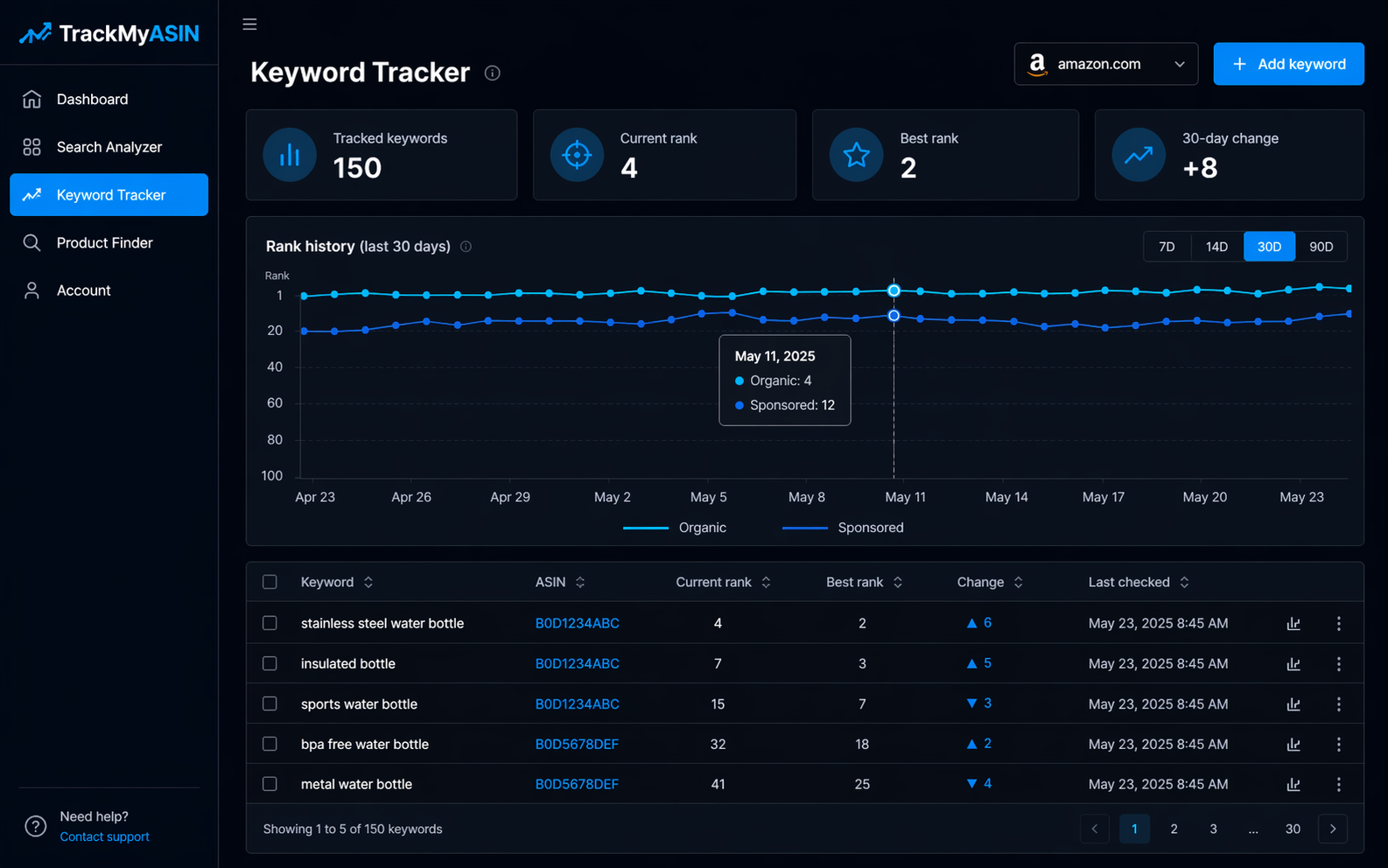The image size is (1388, 868).
Task: Open Product Finder in sidebar
Action: [x=109, y=242]
